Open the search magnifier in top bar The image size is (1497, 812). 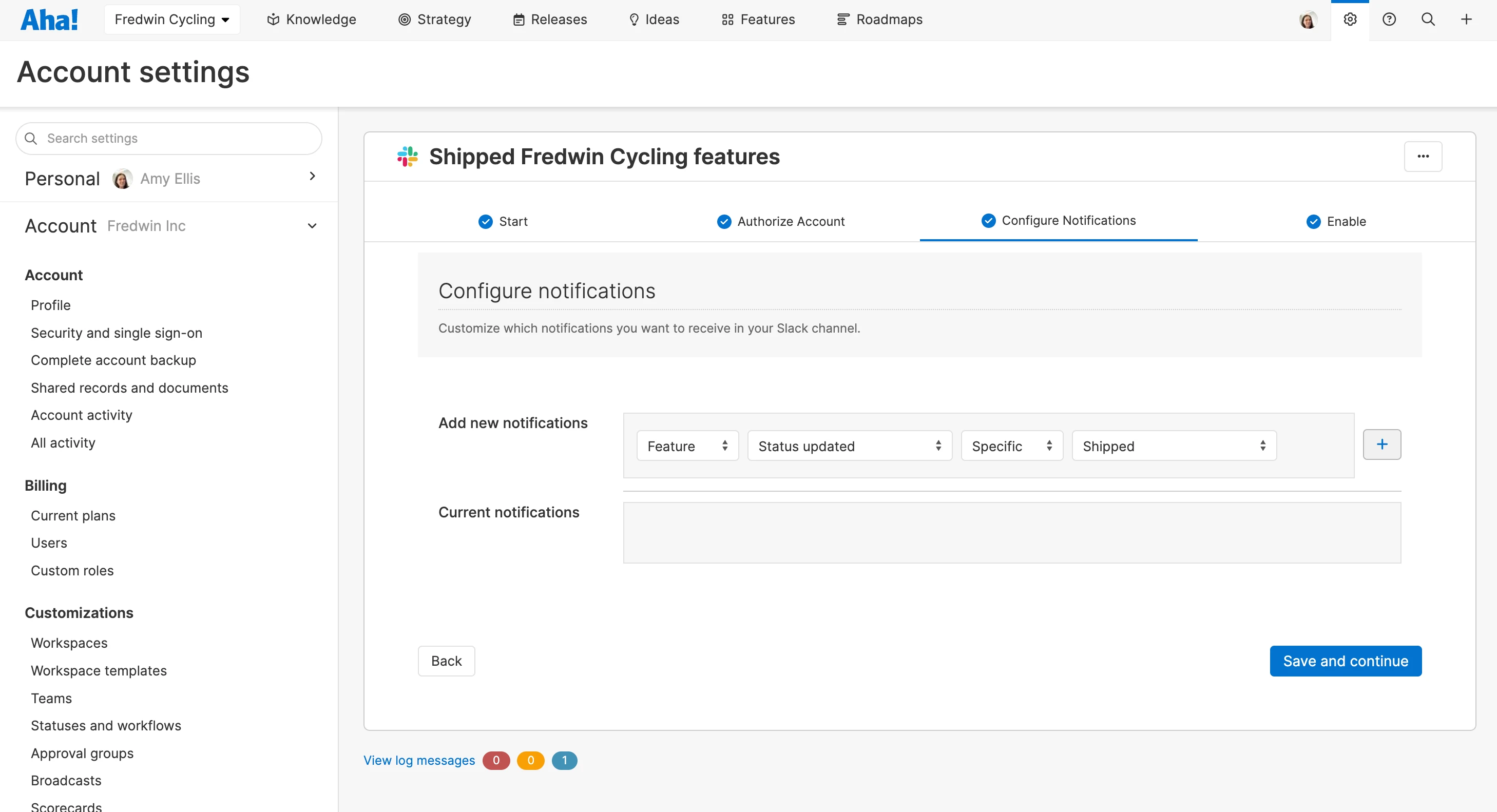pyautogui.click(x=1428, y=20)
